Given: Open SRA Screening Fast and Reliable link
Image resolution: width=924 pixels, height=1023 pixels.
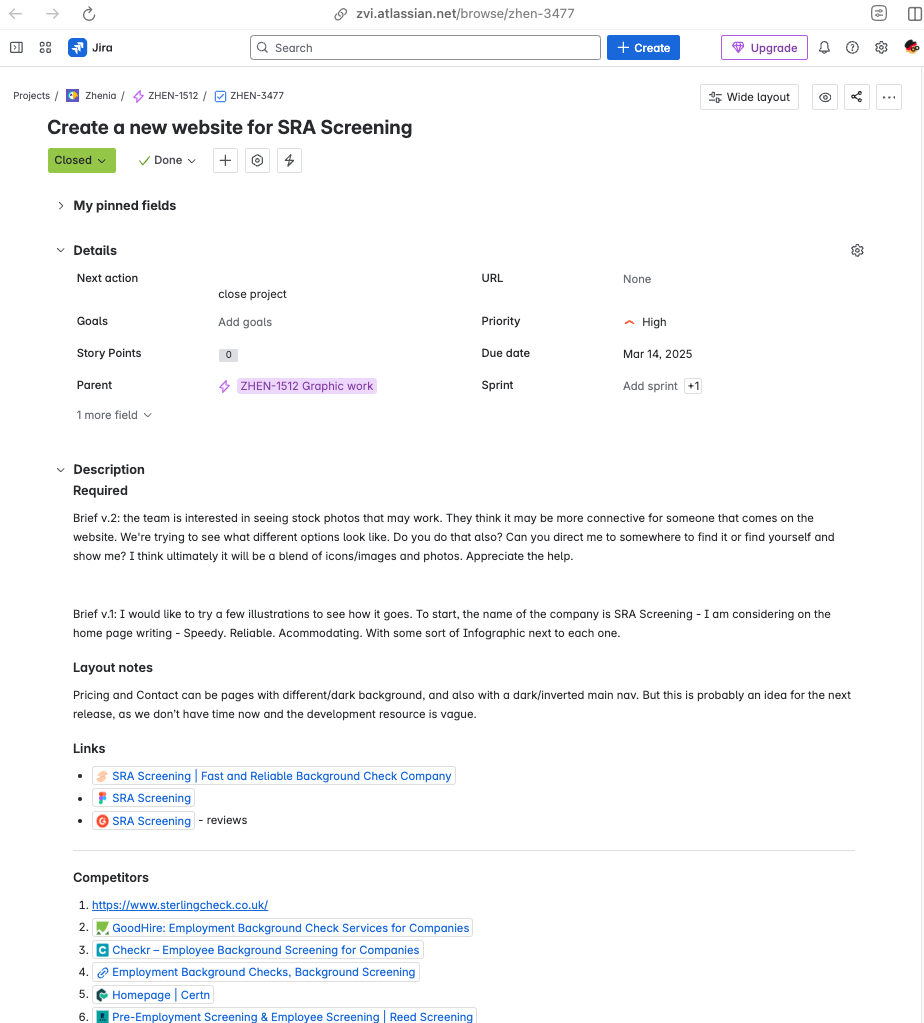Looking at the screenshot, I should click(x=274, y=776).
